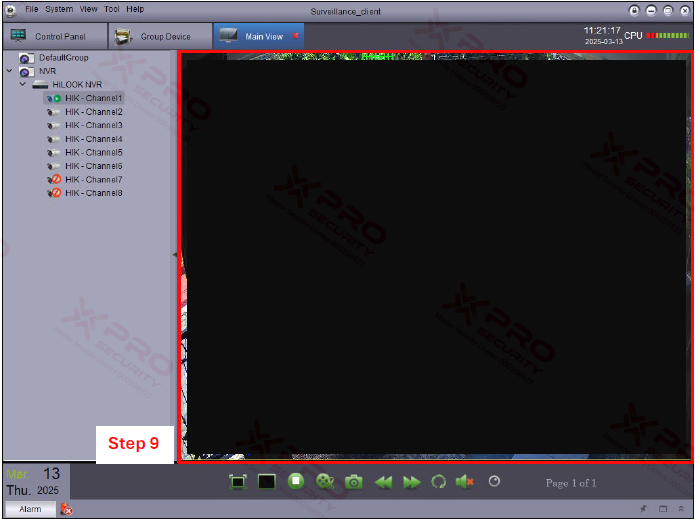Open the Tool menu

click(112, 9)
